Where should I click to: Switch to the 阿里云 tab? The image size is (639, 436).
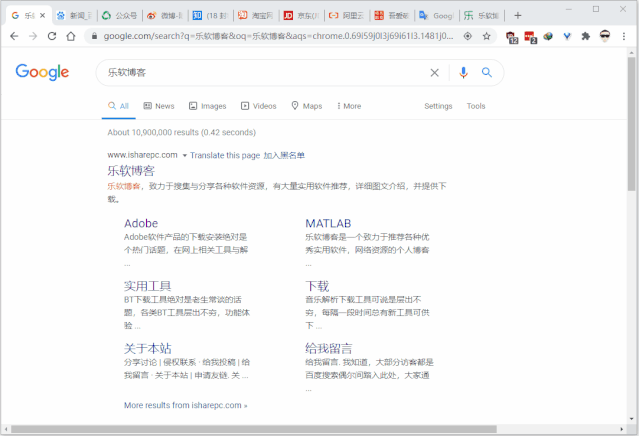[x=347, y=15]
